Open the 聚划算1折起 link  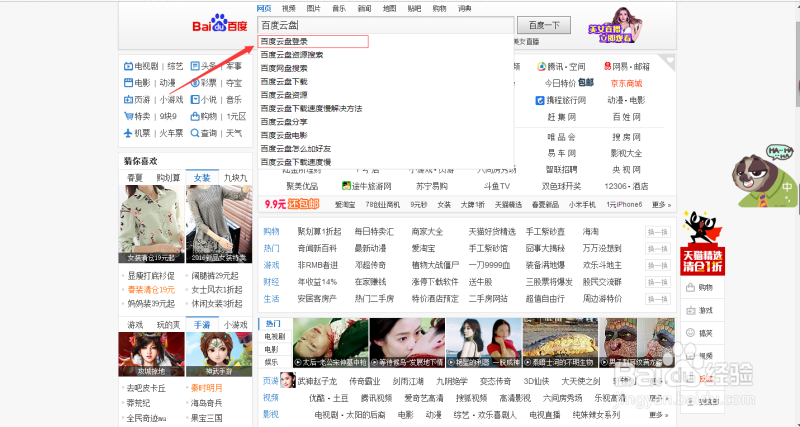point(319,232)
